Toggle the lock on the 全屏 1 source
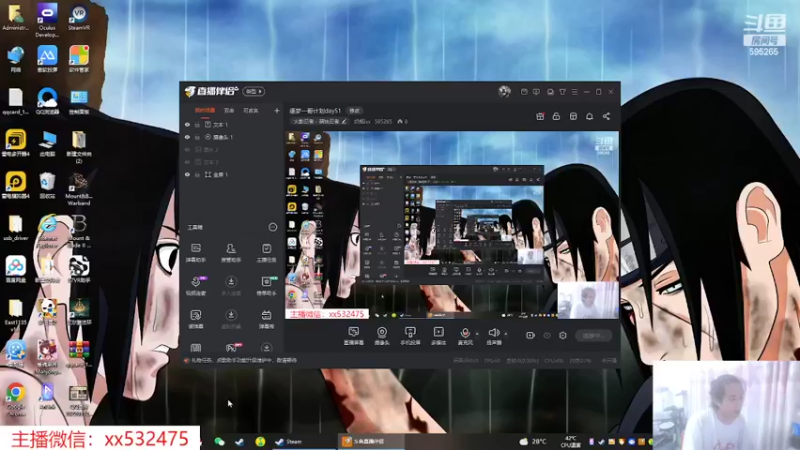 click(197, 174)
